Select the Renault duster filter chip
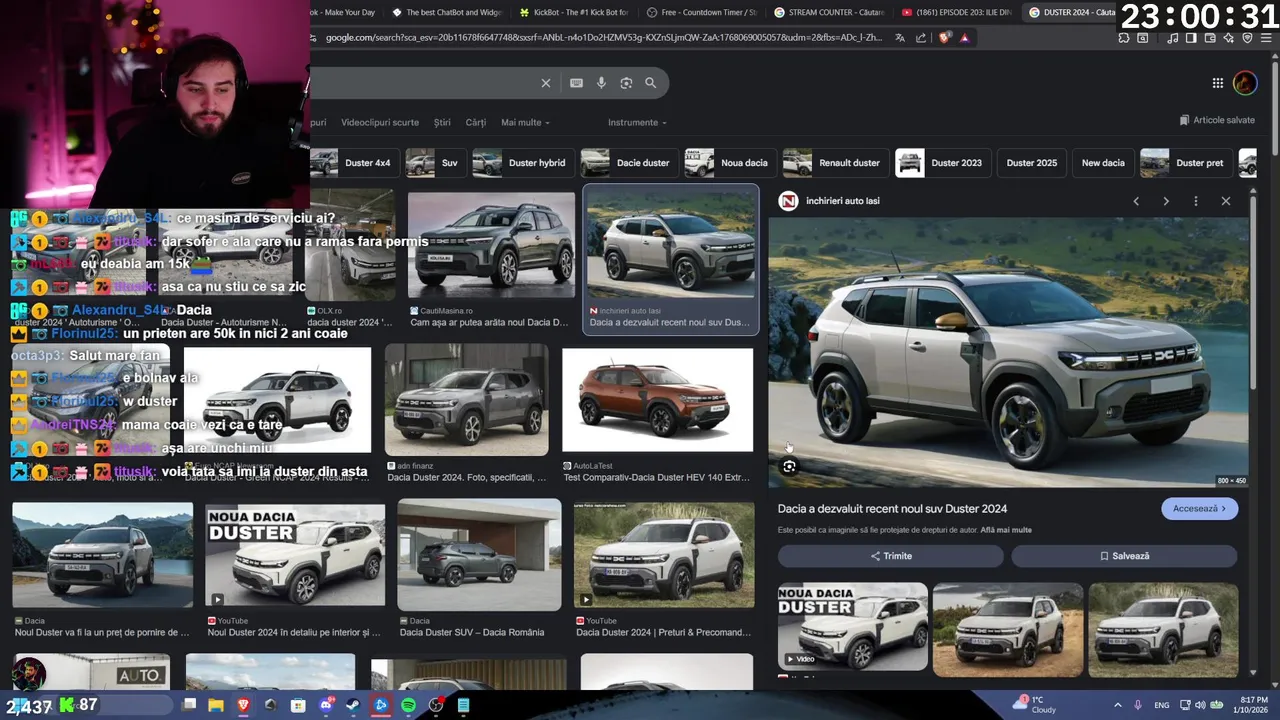The width and height of the screenshot is (1280, 720). click(x=835, y=163)
